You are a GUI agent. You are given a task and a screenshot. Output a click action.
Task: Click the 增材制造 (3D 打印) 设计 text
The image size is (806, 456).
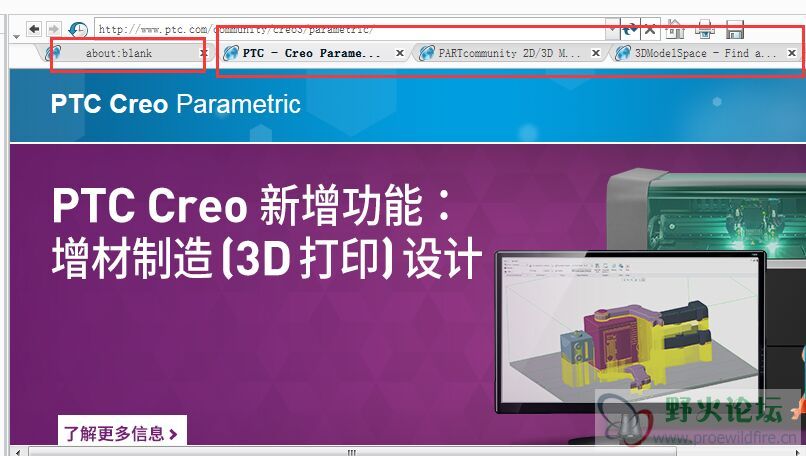pos(267,258)
